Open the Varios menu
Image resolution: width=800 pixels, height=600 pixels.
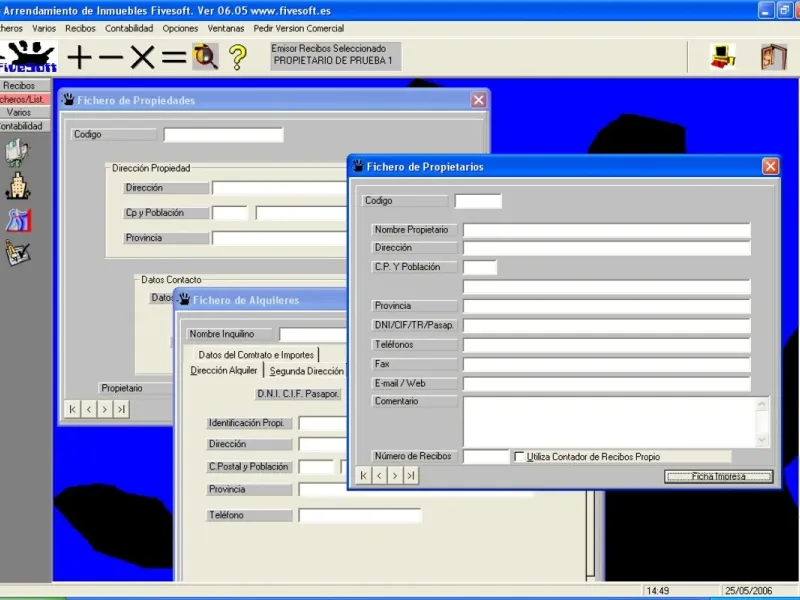pos(44,29)
